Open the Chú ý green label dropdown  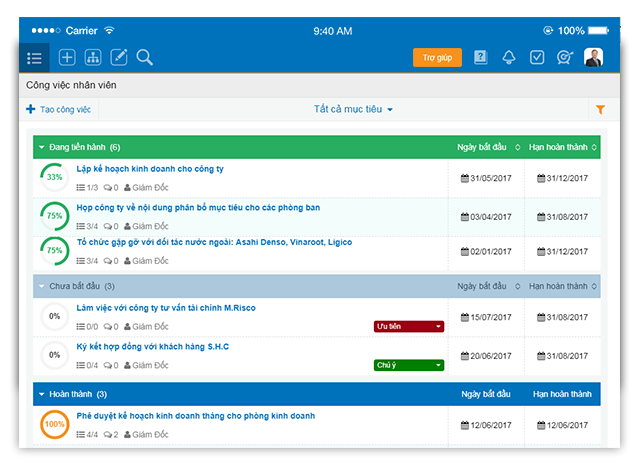click(408, 365)
